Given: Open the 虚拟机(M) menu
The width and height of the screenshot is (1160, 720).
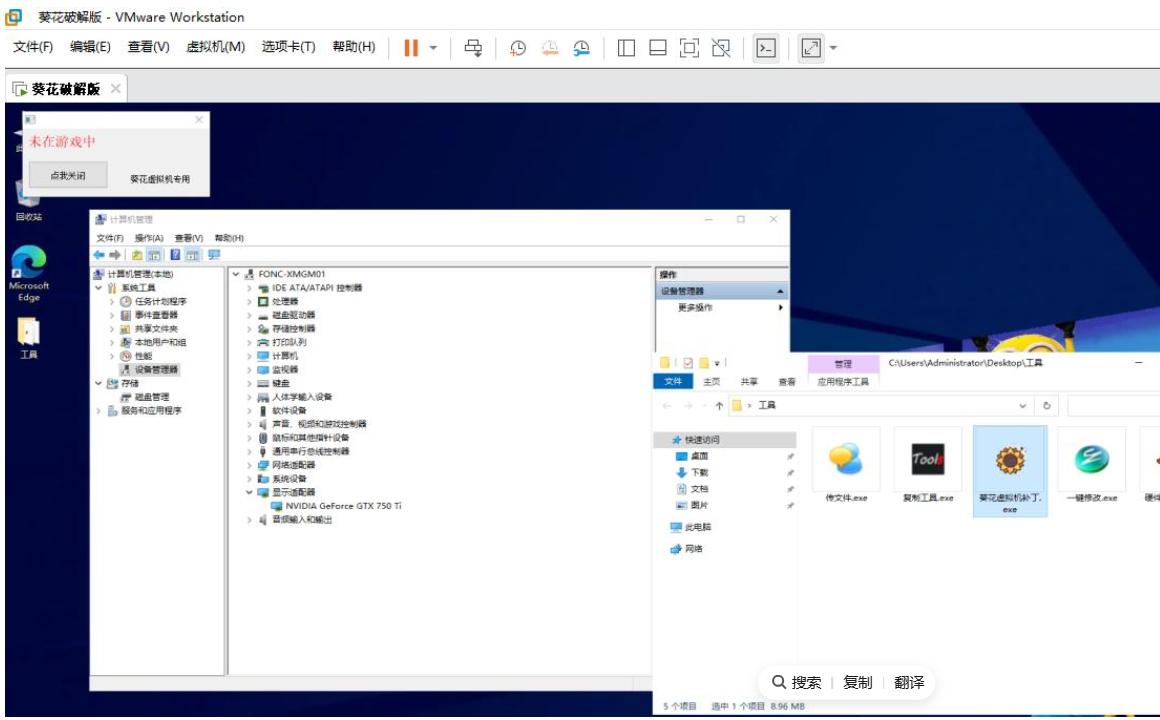Looking at the screenshot, I should [215, 47].
